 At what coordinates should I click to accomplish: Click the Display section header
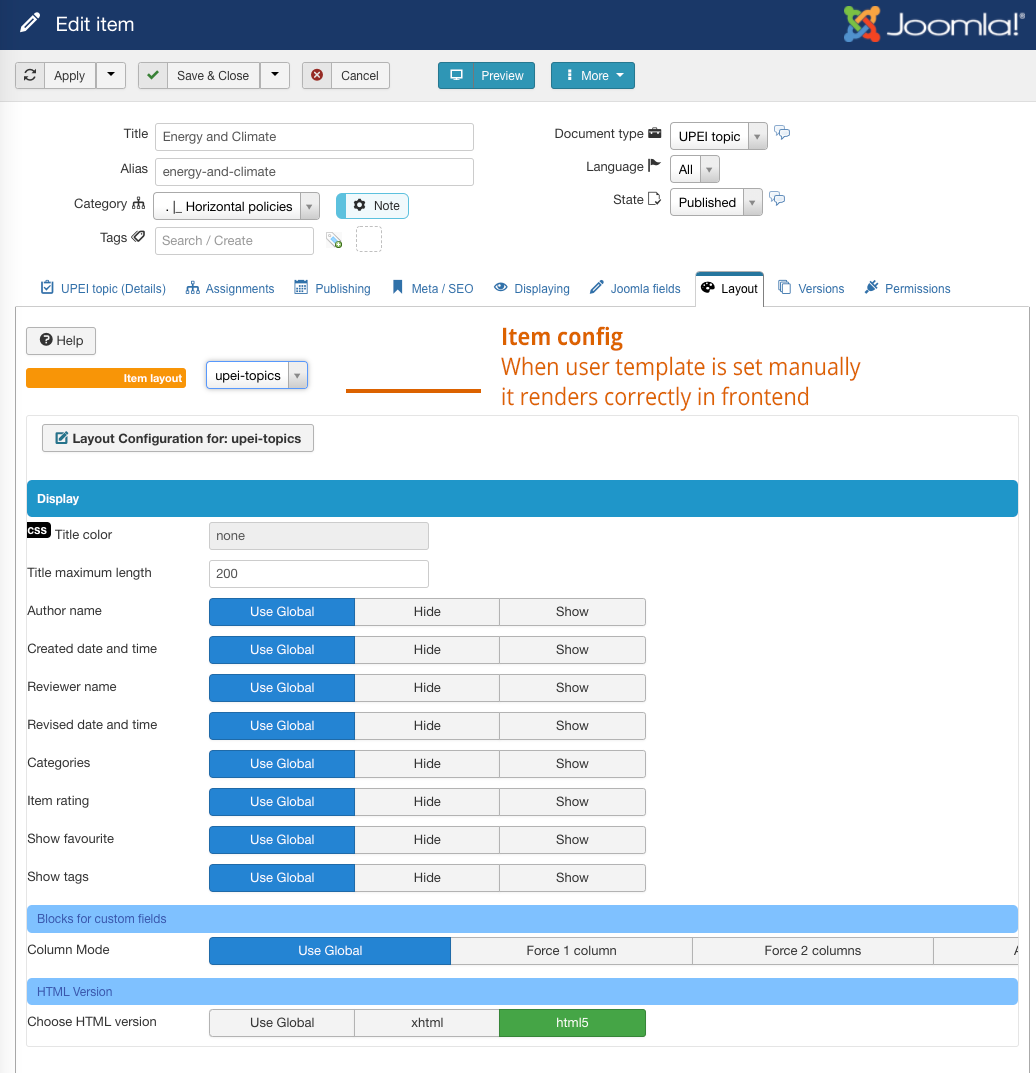(x=522, y=498)
